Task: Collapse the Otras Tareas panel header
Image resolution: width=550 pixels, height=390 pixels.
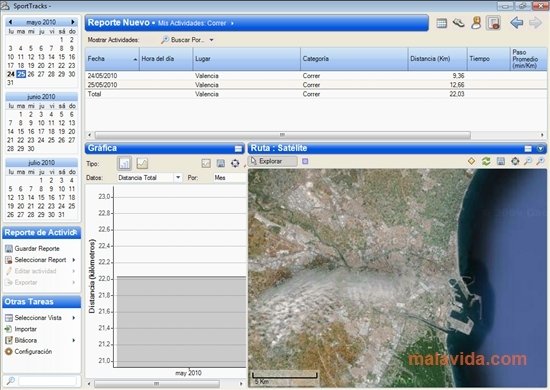Action: 41,302
